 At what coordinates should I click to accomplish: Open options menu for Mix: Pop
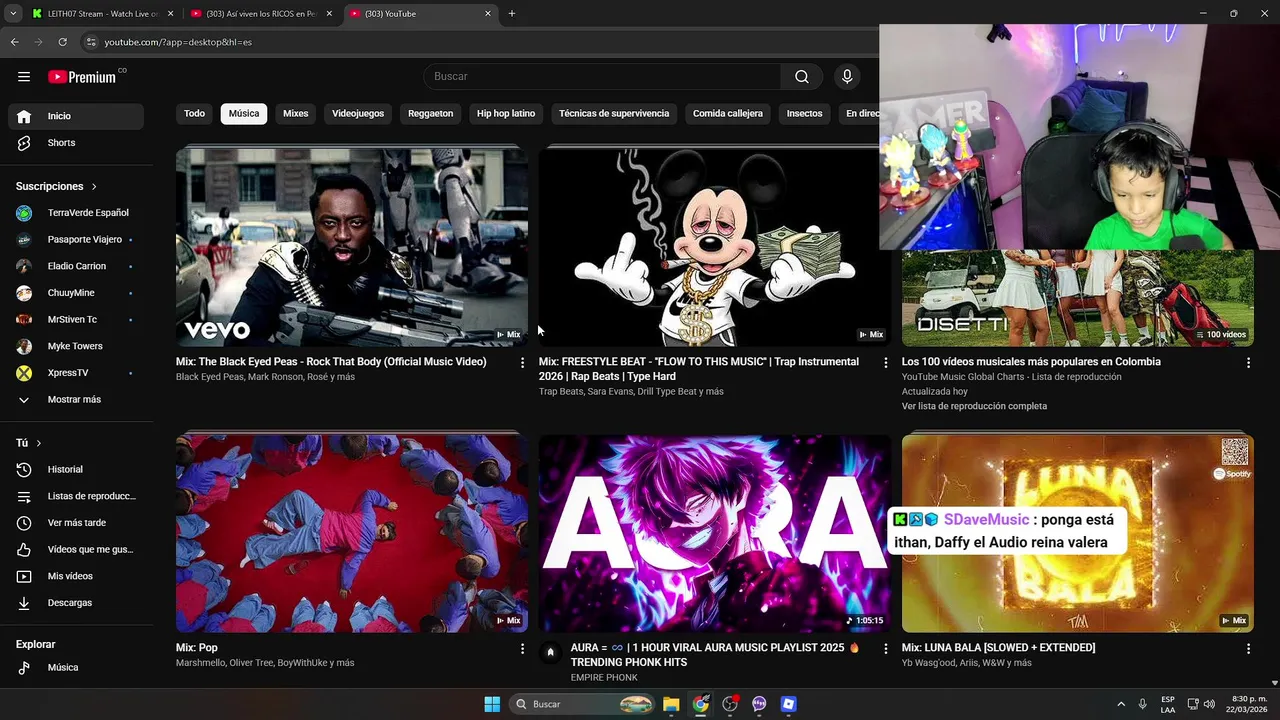point(522,649)
